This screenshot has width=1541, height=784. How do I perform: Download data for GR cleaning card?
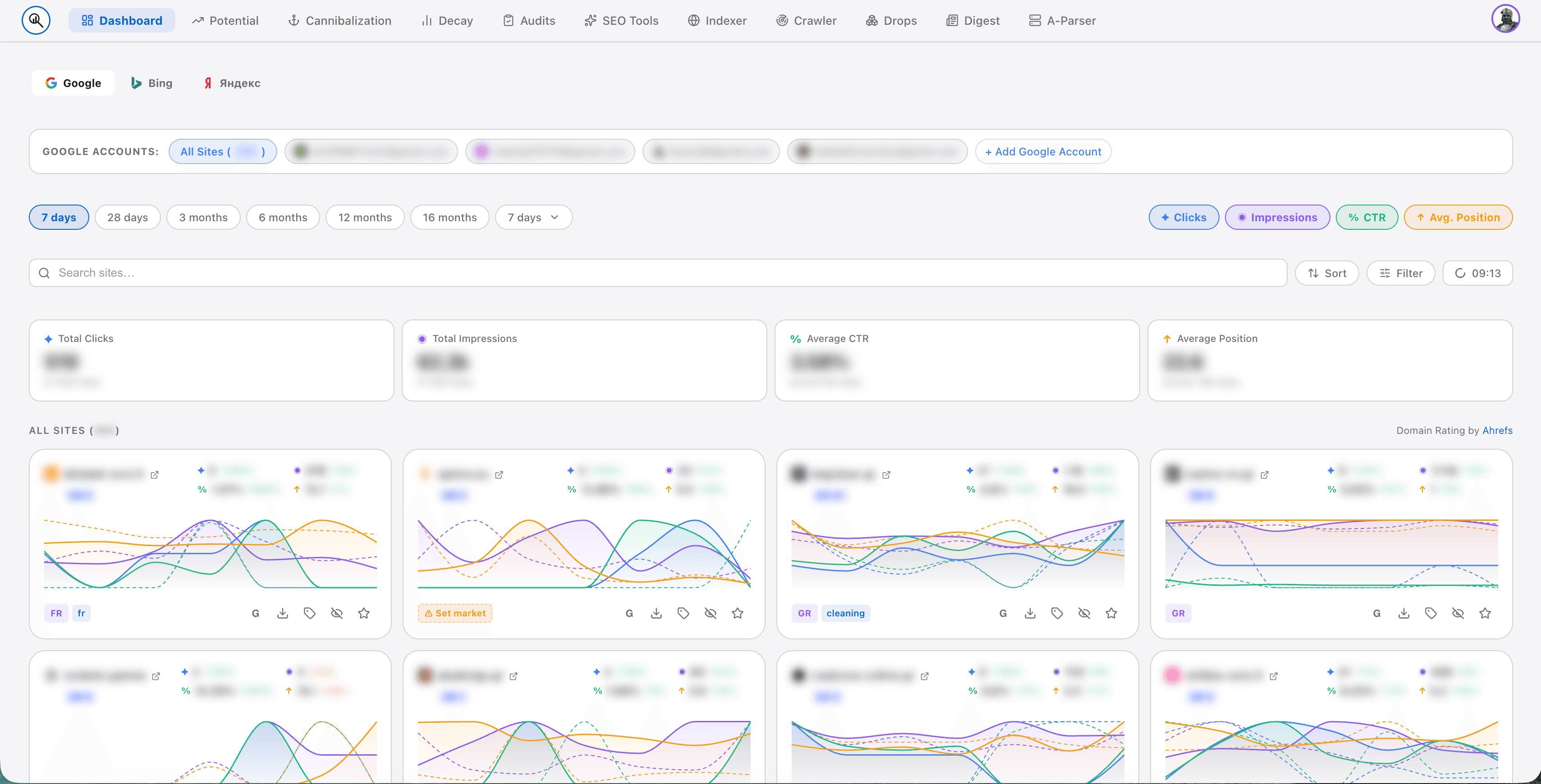point(1030,613)
